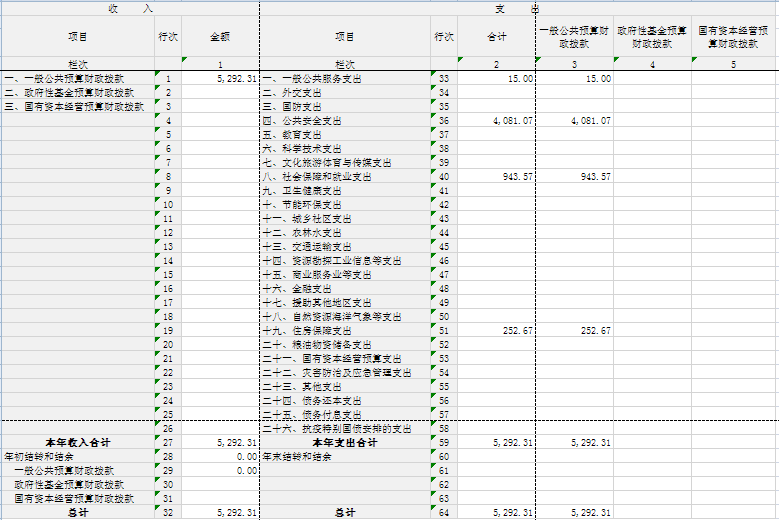The width and height of the screenshot is (779, 520).
Task: Click the 本年收入合计 cell
Action: [x=78, y=443]
